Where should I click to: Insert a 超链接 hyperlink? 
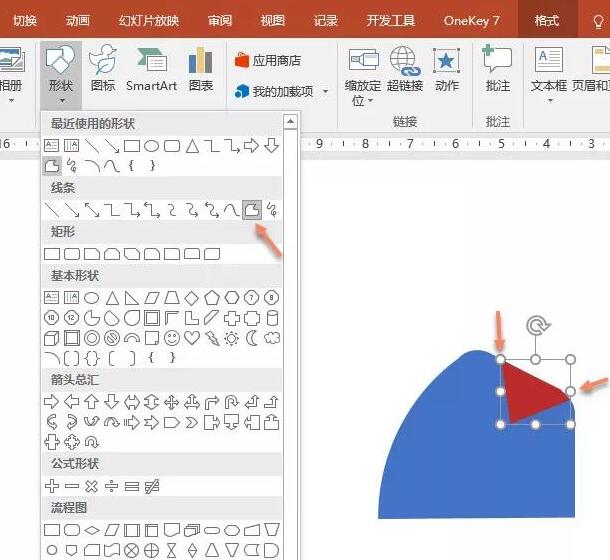[x=405, y=69]
